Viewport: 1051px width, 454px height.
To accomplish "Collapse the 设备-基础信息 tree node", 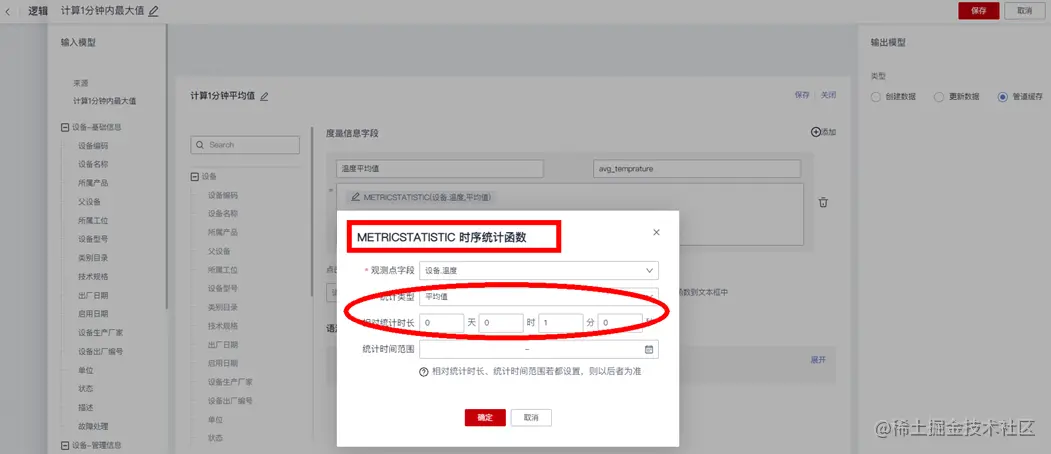I will pyautogui.click(x=65, y=127).
